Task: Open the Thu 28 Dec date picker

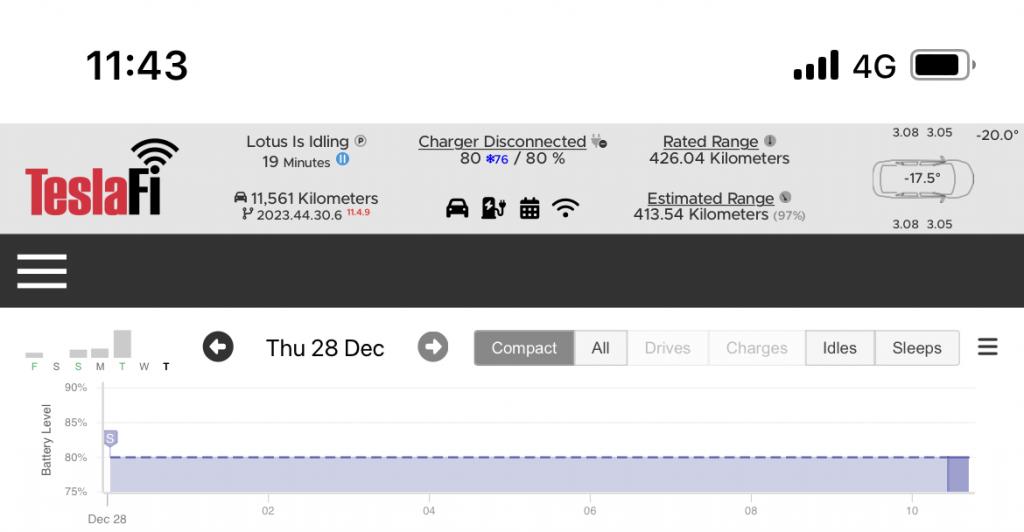Action: click(x=325, y=348)
